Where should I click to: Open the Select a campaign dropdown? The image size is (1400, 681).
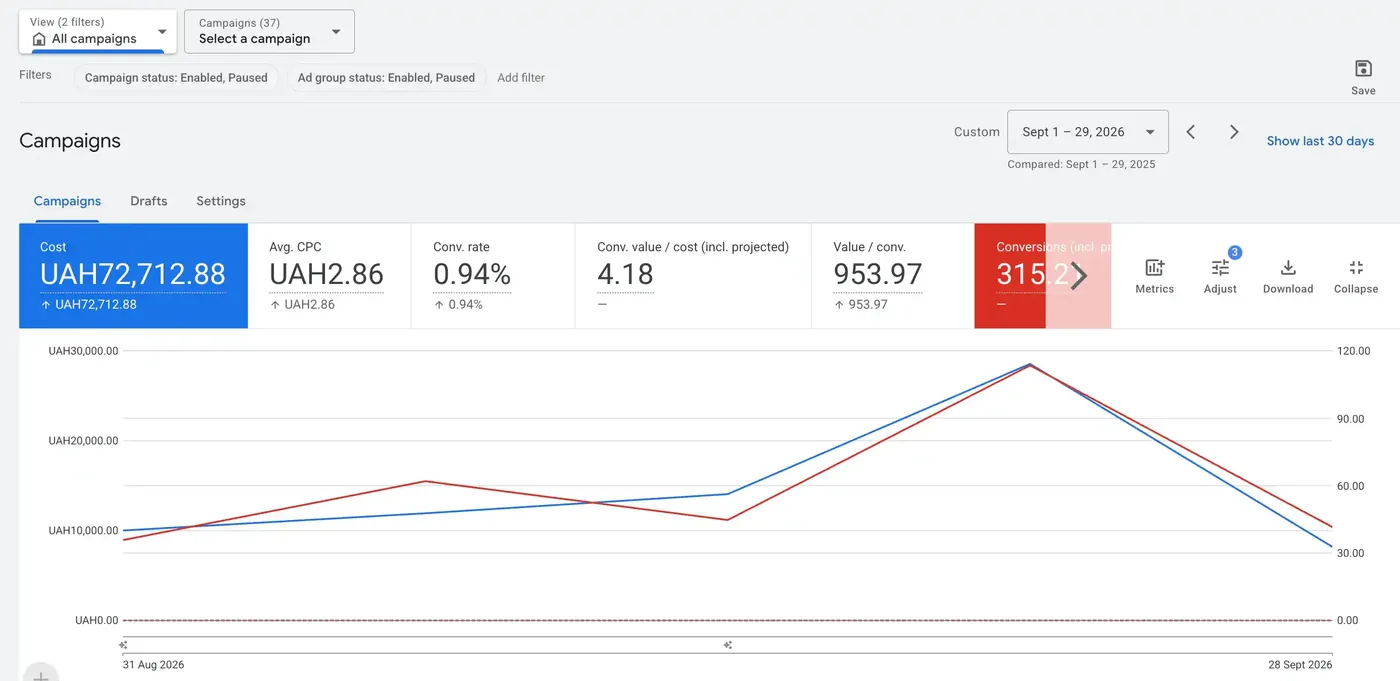click(x=269, y=31)
